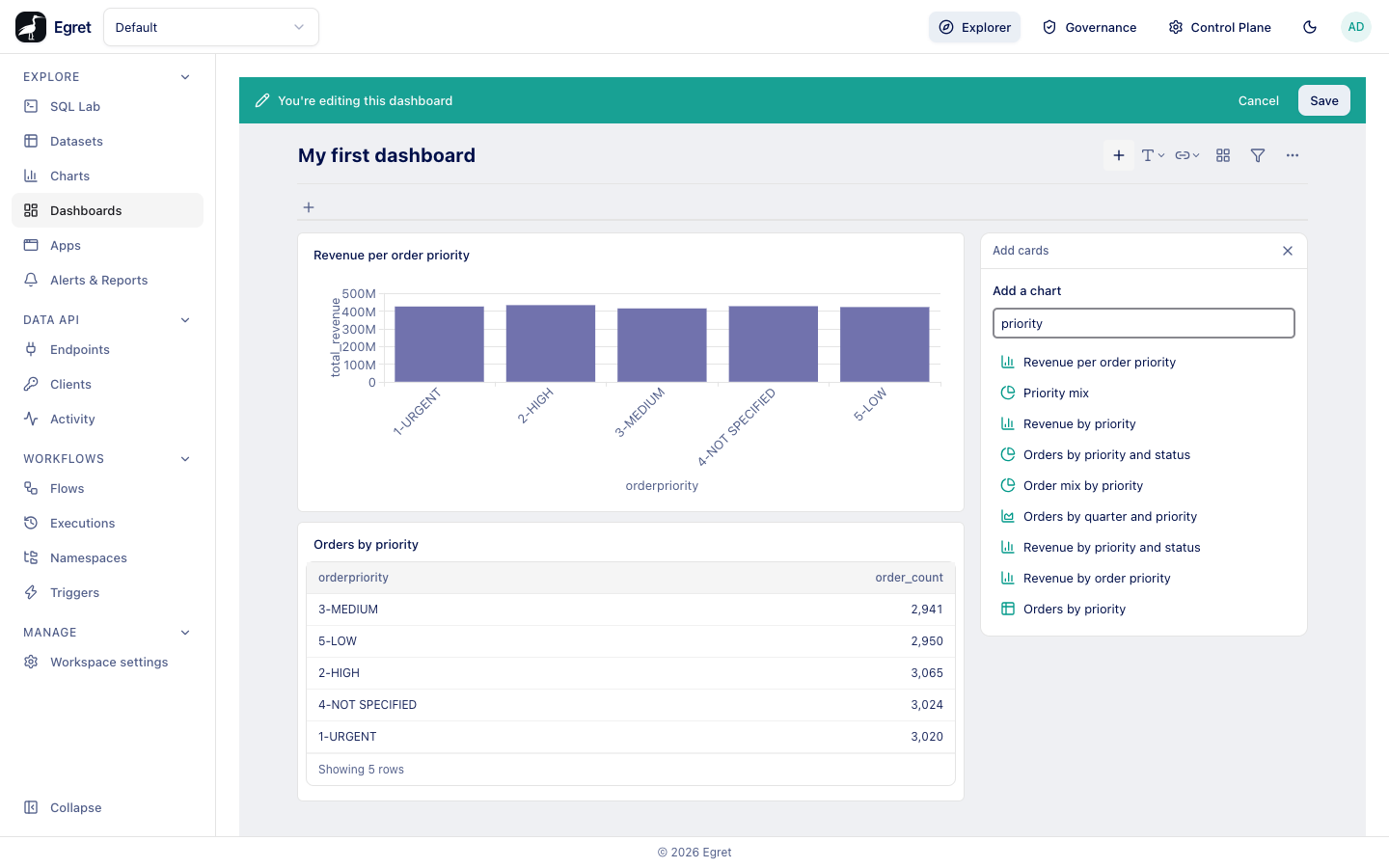Open SQL Lab from sidebar
Viewport: 1389px width, 868px height.
(108, 106)
